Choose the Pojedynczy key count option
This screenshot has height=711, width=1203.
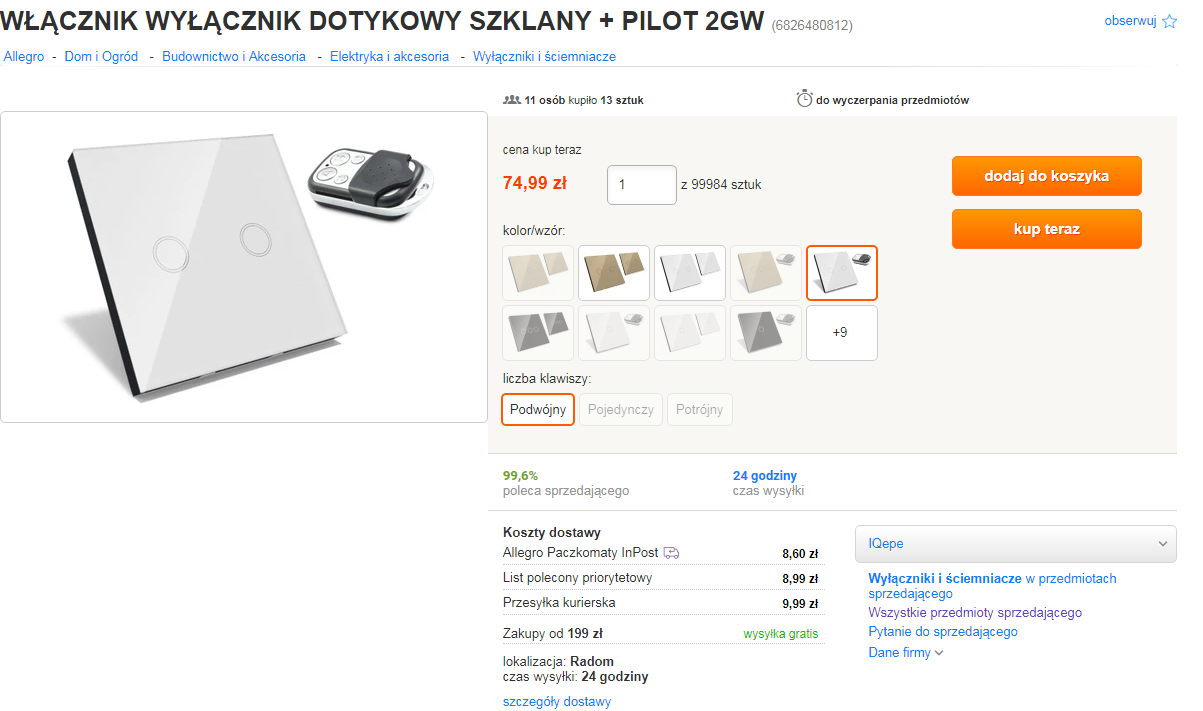[x=621, y=410]
